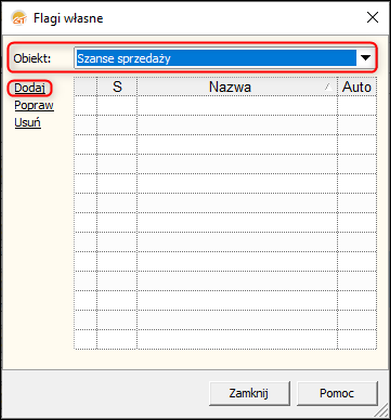The width and height of the screenshot is (391, 420).
Task: Close the Flagi własne dialog
Action: click(372, 18)
